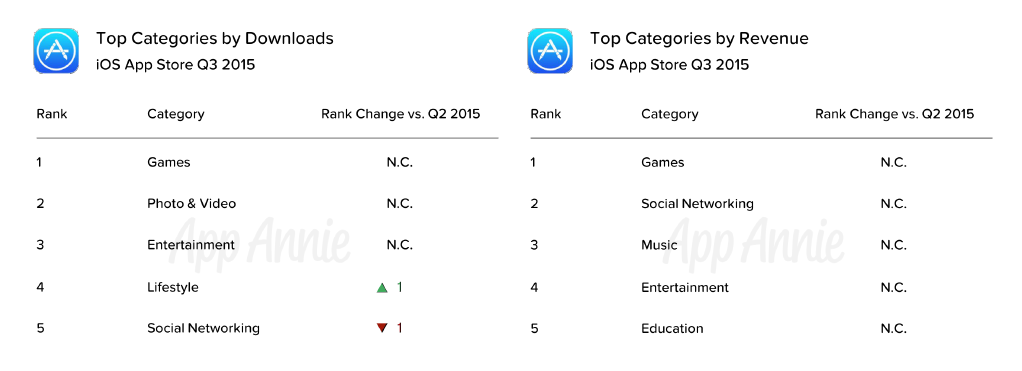Viewport: 1022px width, 371px height.
Task: Click the green up arrow for Lifestyle
Action: [x=382, y=288]
